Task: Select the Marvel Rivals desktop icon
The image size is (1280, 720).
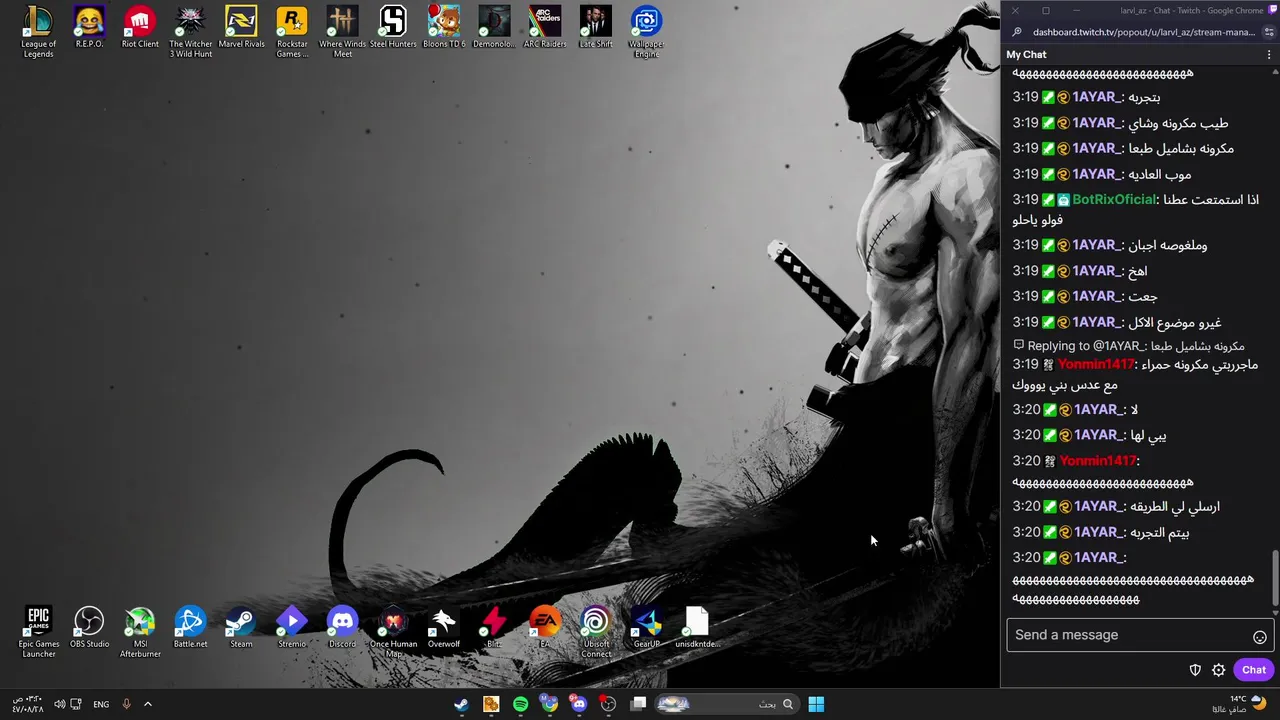Action: [x=241, y=28]
